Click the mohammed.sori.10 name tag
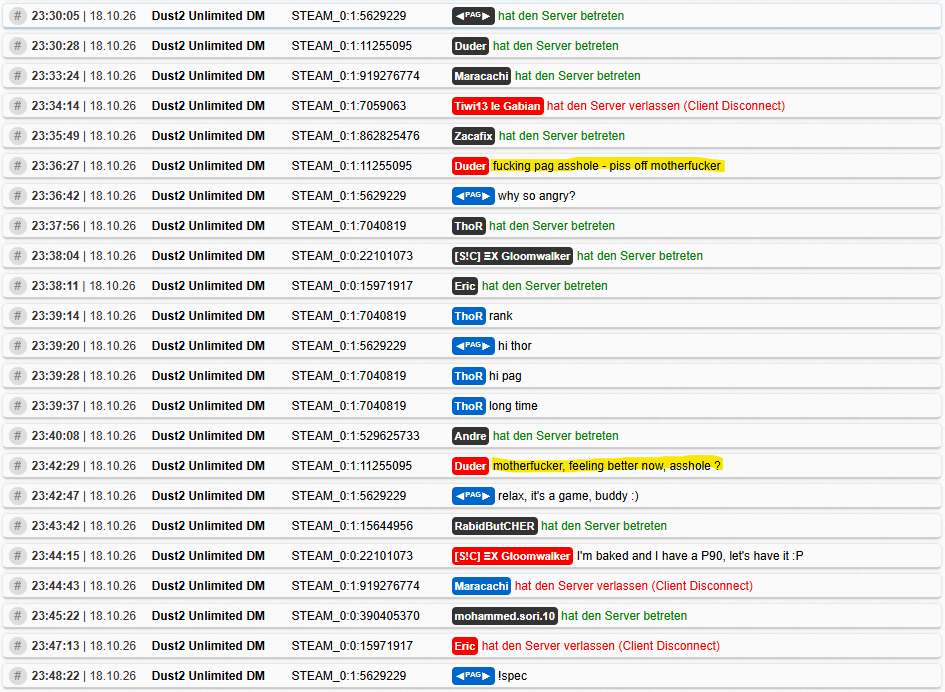 [504, 616]
